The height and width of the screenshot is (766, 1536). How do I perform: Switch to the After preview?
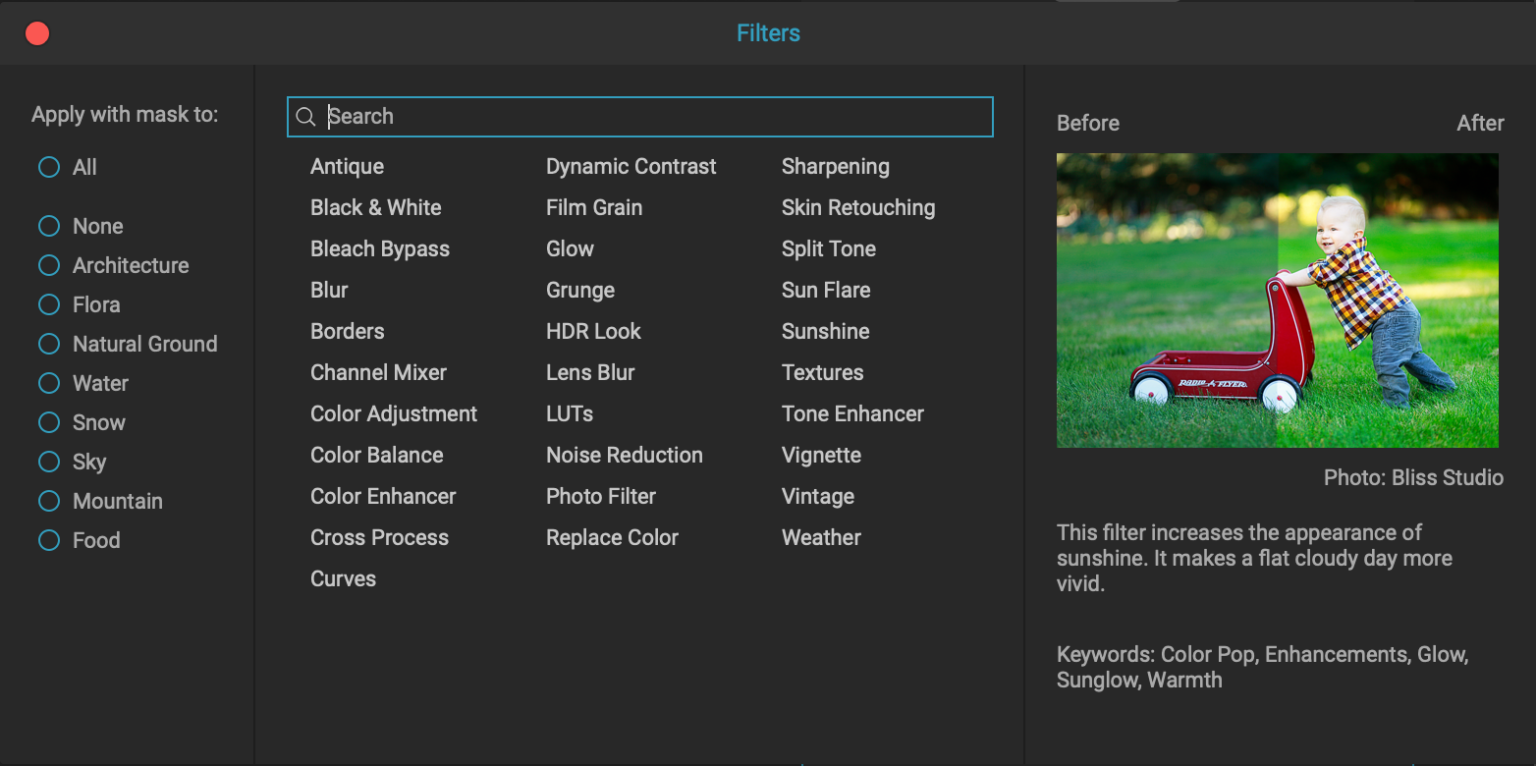click(1480, 122)
